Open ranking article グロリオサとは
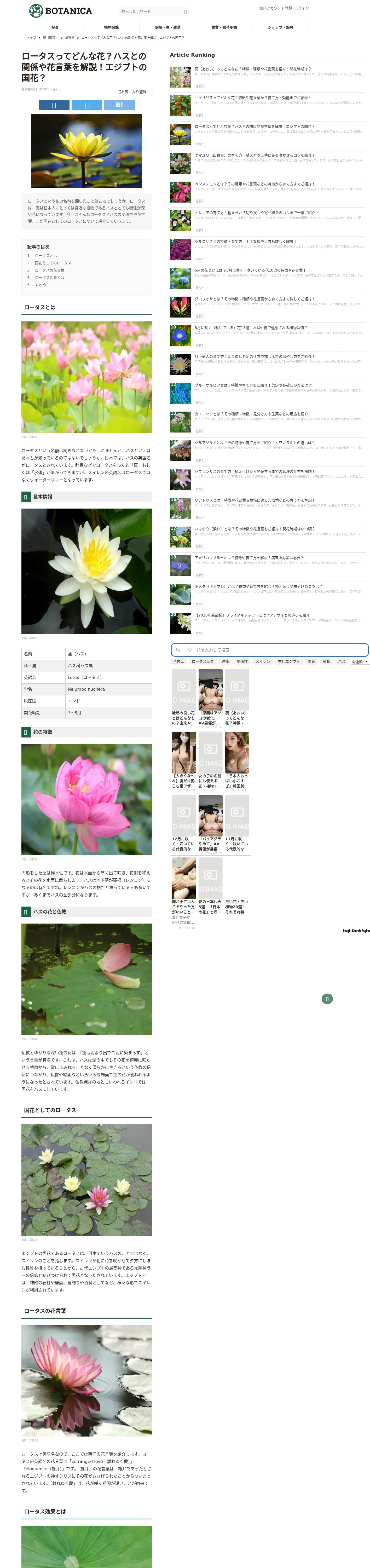Viewport: 370px width, 1568px height. (255, 299)
